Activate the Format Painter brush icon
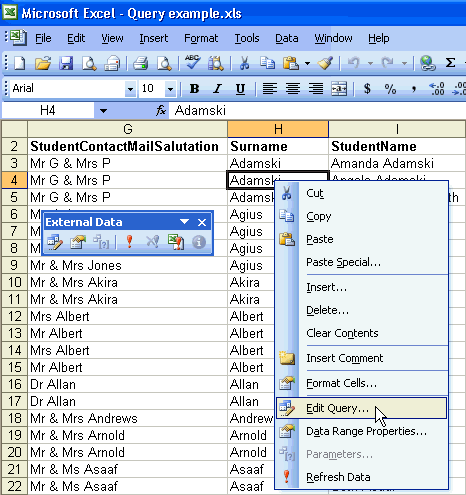 pos(325,63)
